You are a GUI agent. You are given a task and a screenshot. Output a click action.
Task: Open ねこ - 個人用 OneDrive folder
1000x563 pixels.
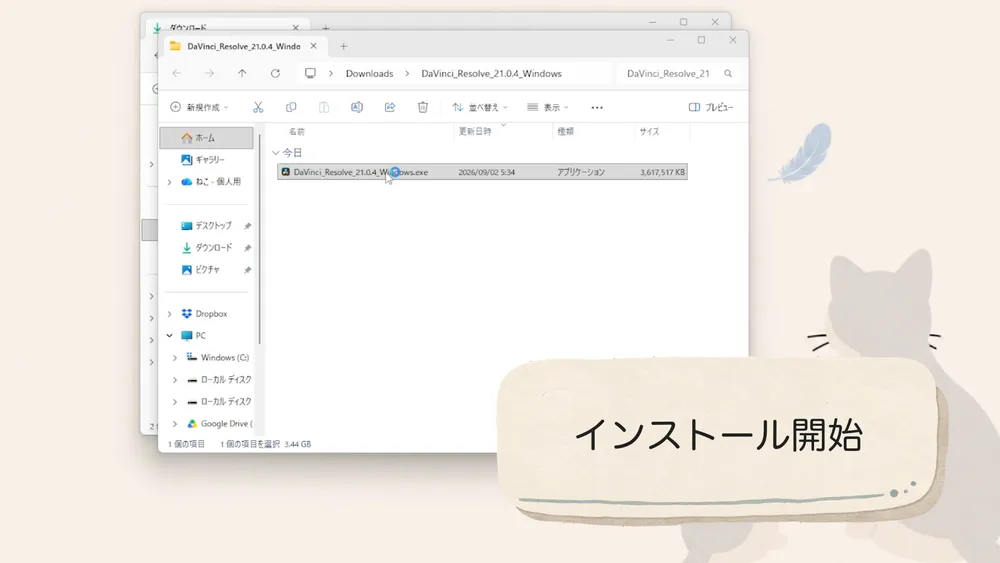[x=217, y=182]
